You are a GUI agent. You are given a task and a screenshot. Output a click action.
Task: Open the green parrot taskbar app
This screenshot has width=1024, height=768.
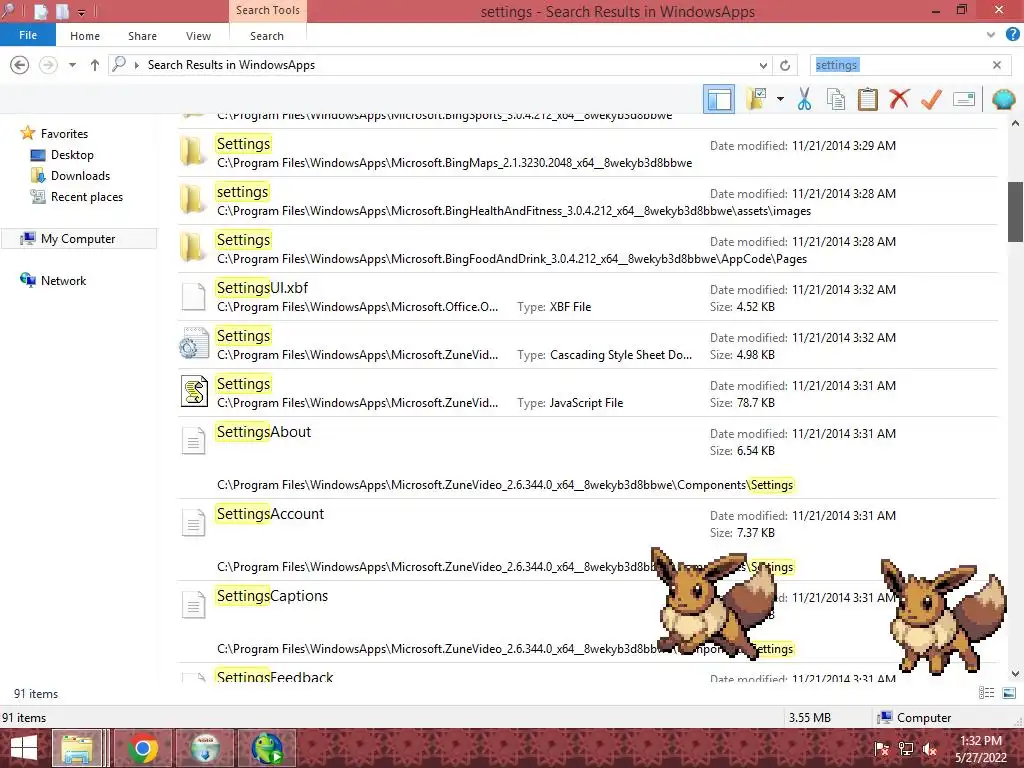click(x=266, y=748)
